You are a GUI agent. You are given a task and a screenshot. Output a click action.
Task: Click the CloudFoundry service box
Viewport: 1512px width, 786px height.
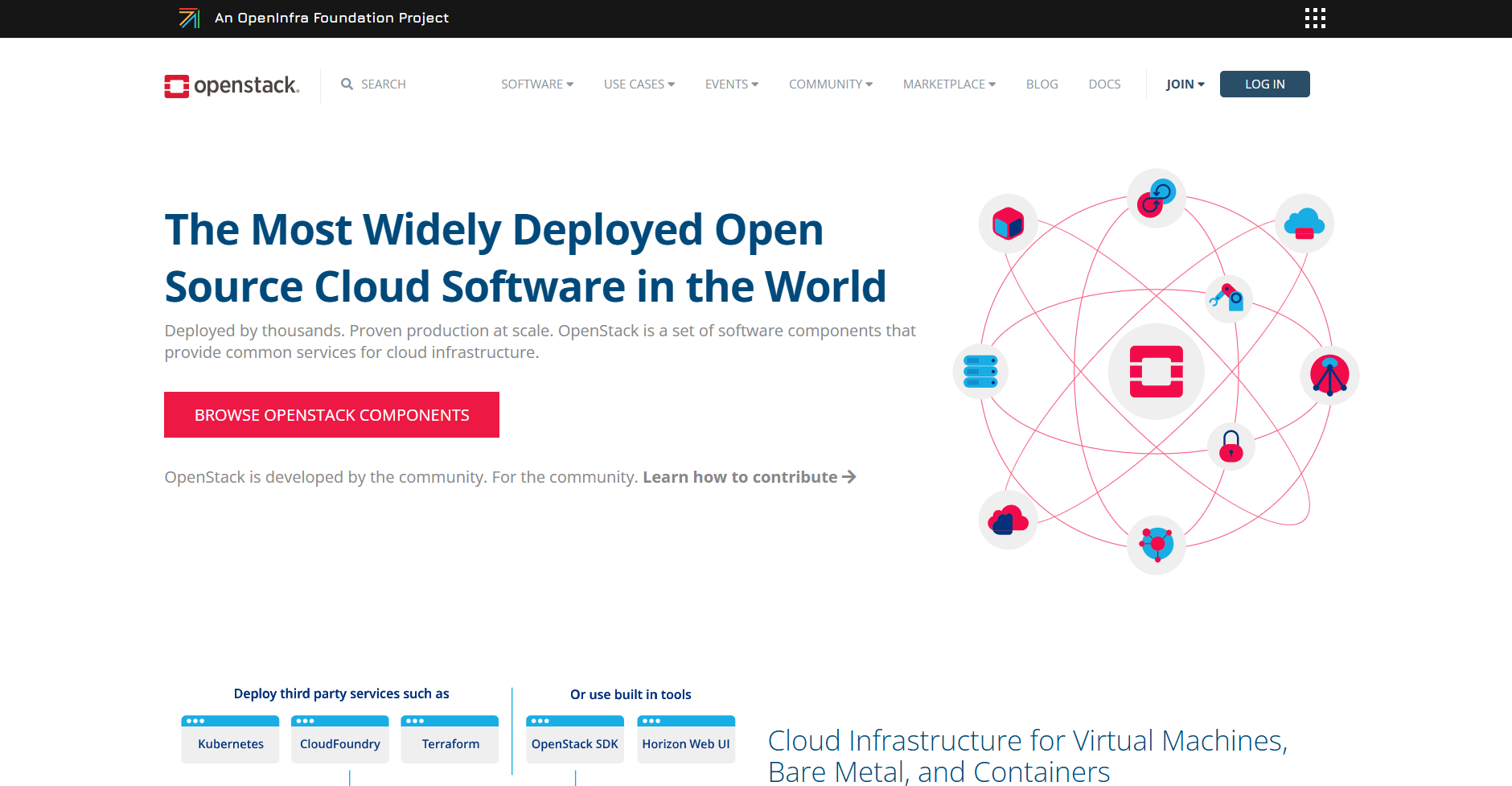339,739
